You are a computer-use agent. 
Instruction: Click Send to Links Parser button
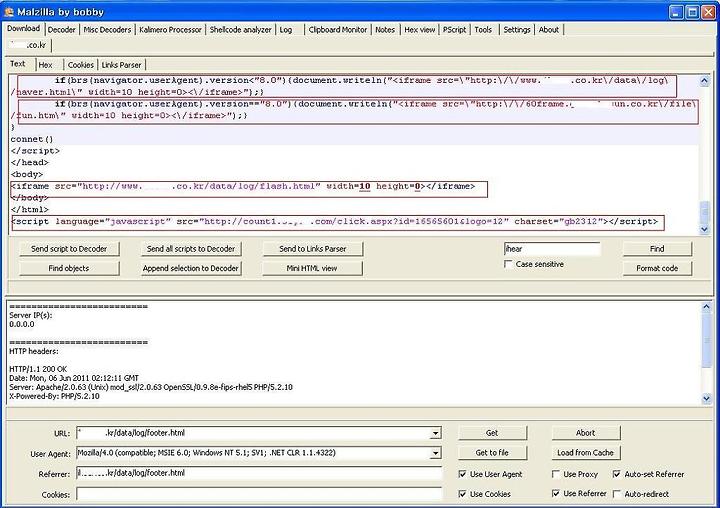313,249
